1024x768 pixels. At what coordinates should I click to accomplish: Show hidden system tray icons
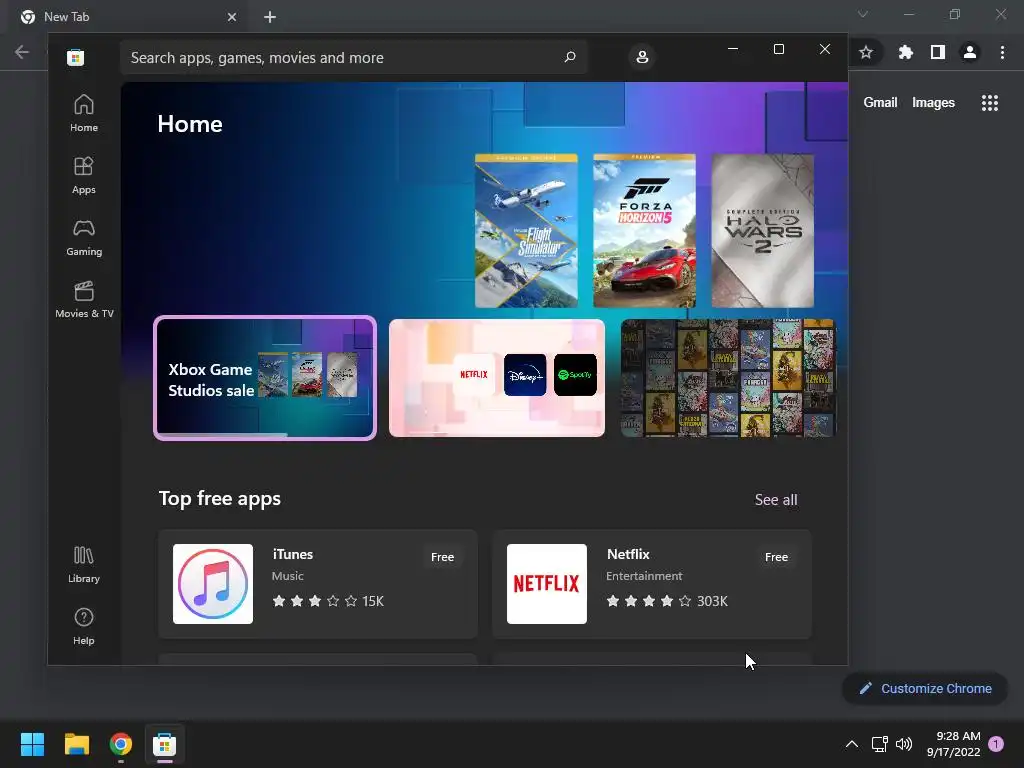(x=852, y=744)
